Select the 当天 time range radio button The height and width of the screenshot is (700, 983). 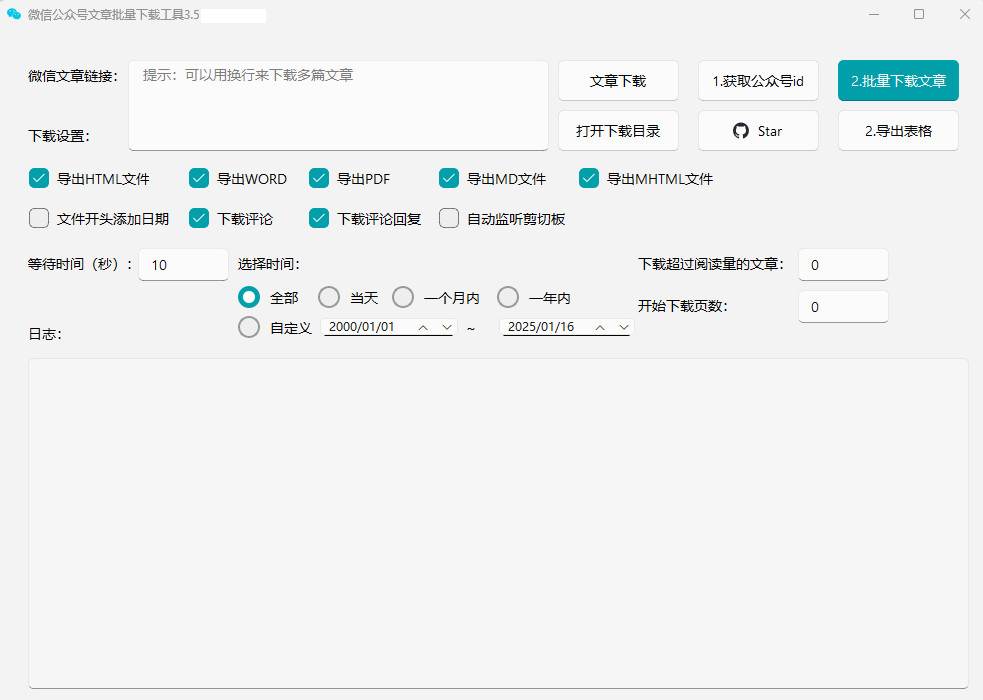tap(329, 297)
